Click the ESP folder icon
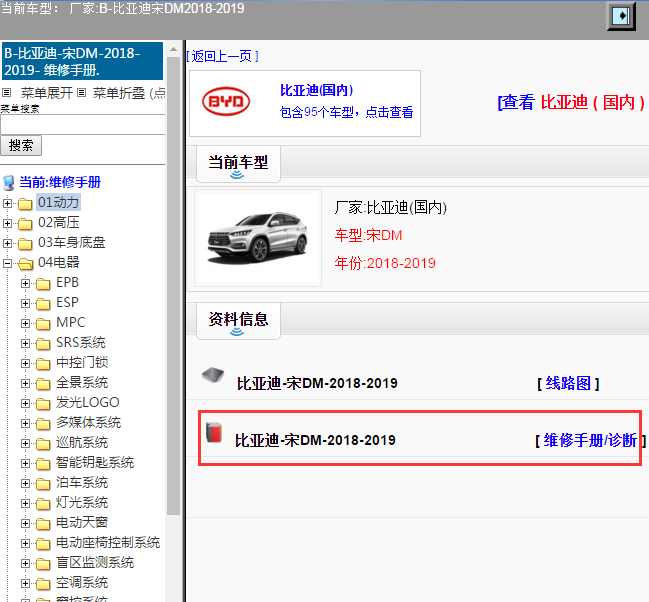Screen dimensions: 649x602 [43, 303]
